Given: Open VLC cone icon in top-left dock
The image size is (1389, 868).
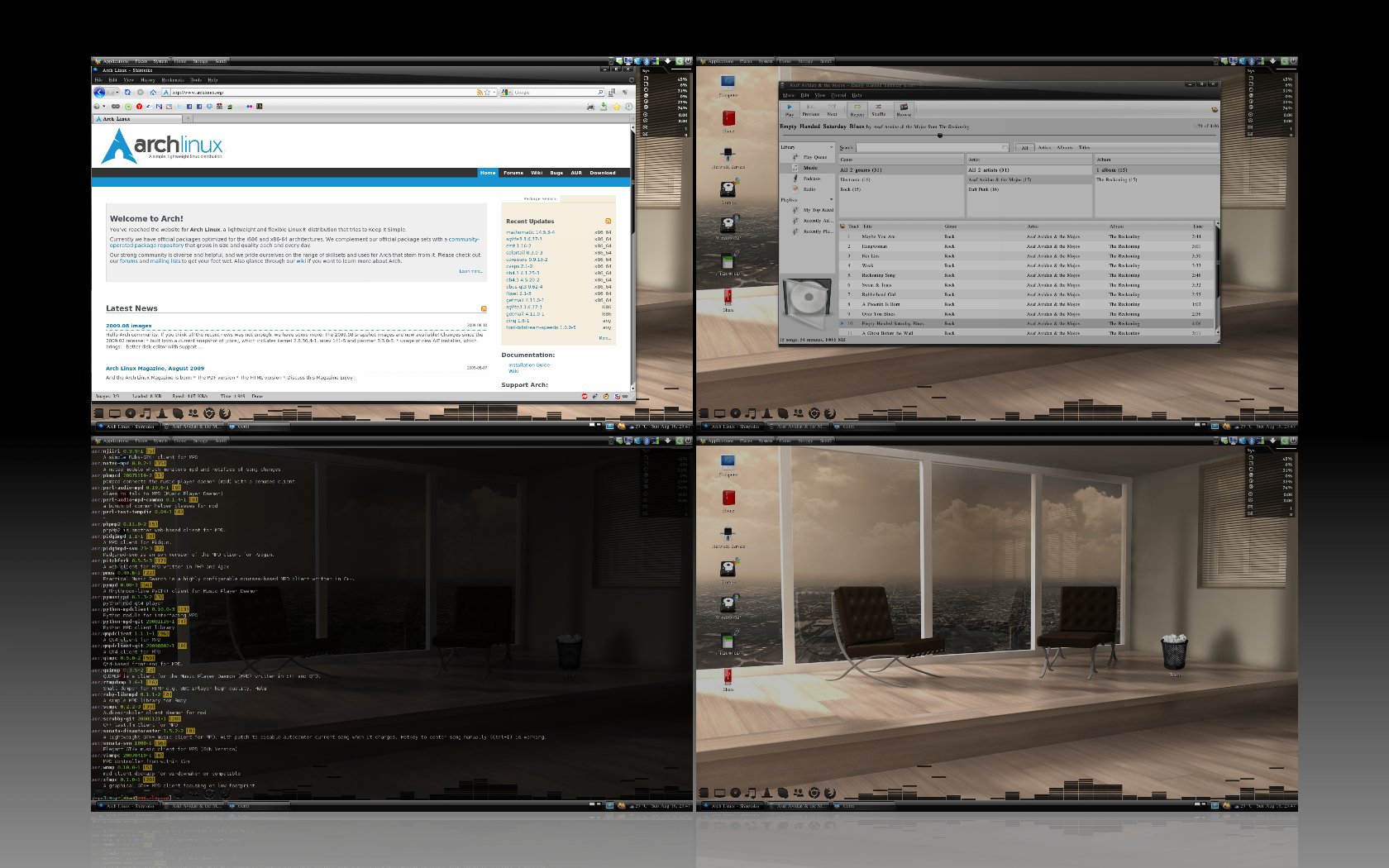Looking at the screenshot, I should [162, 413].
